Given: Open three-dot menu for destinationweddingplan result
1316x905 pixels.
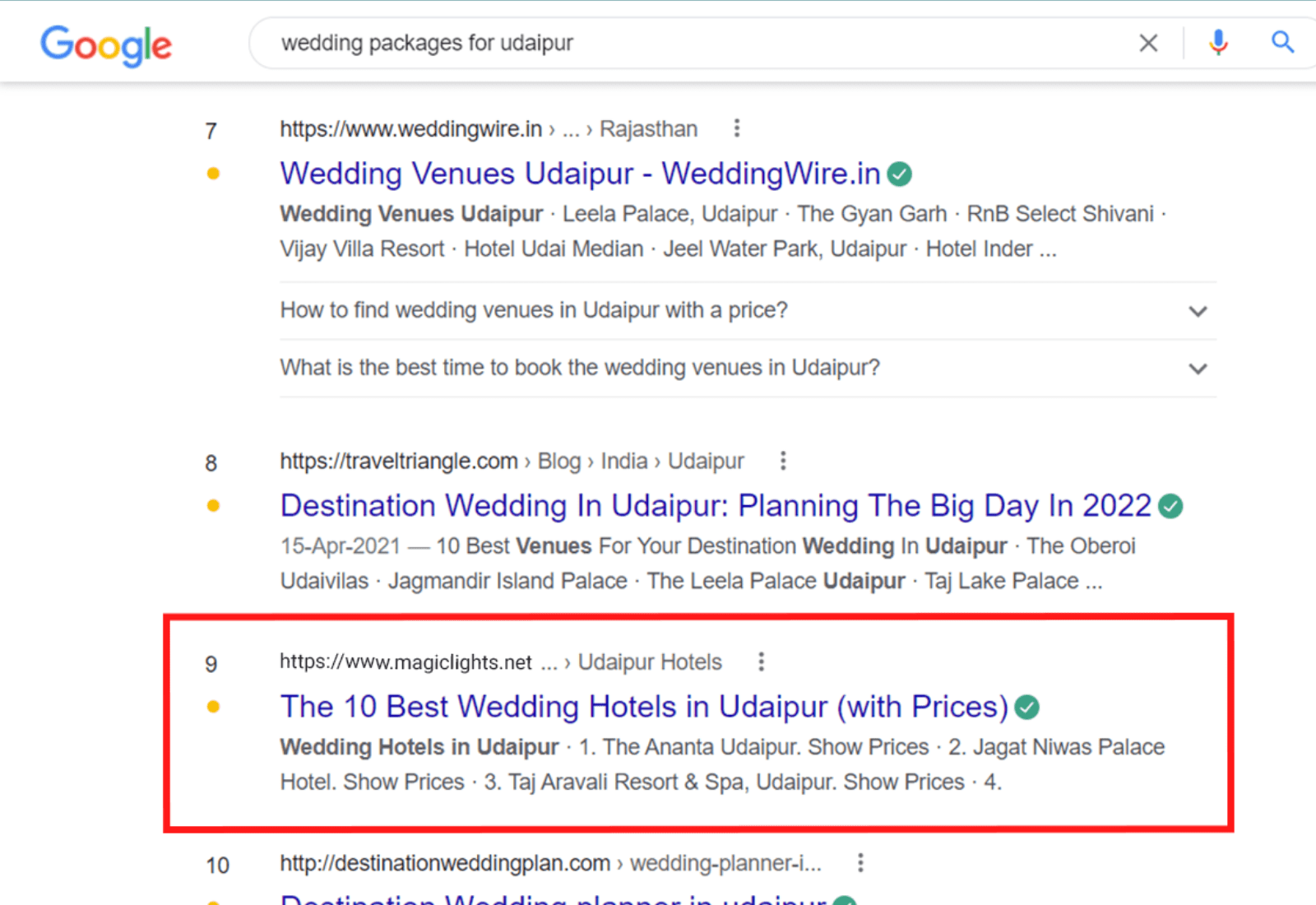Looking at the screenshot, I should pyautogui.click(x=860, y=862).
